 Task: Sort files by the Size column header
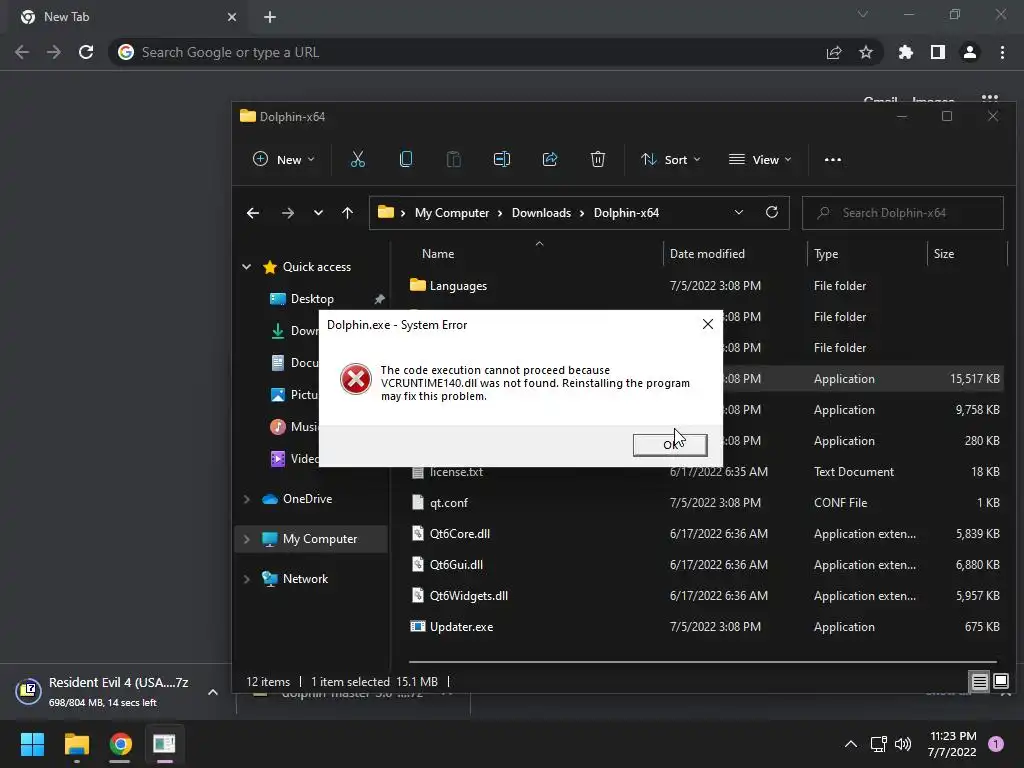(x=944, y=253)
